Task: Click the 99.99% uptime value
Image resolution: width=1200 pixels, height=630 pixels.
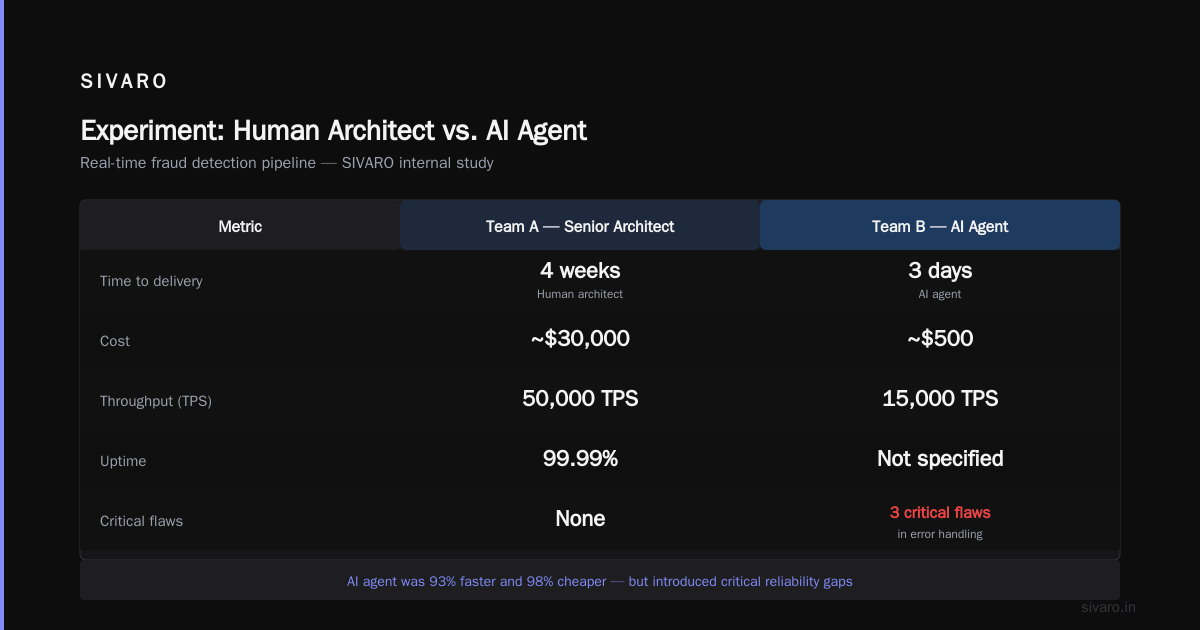Action: [x=580, y=459]
